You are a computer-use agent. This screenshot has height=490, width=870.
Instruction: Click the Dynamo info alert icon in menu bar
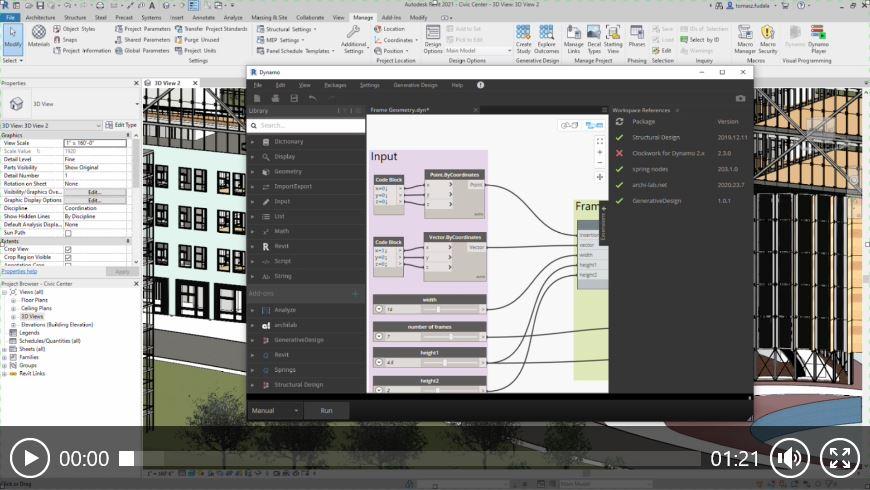pos(480,85)
